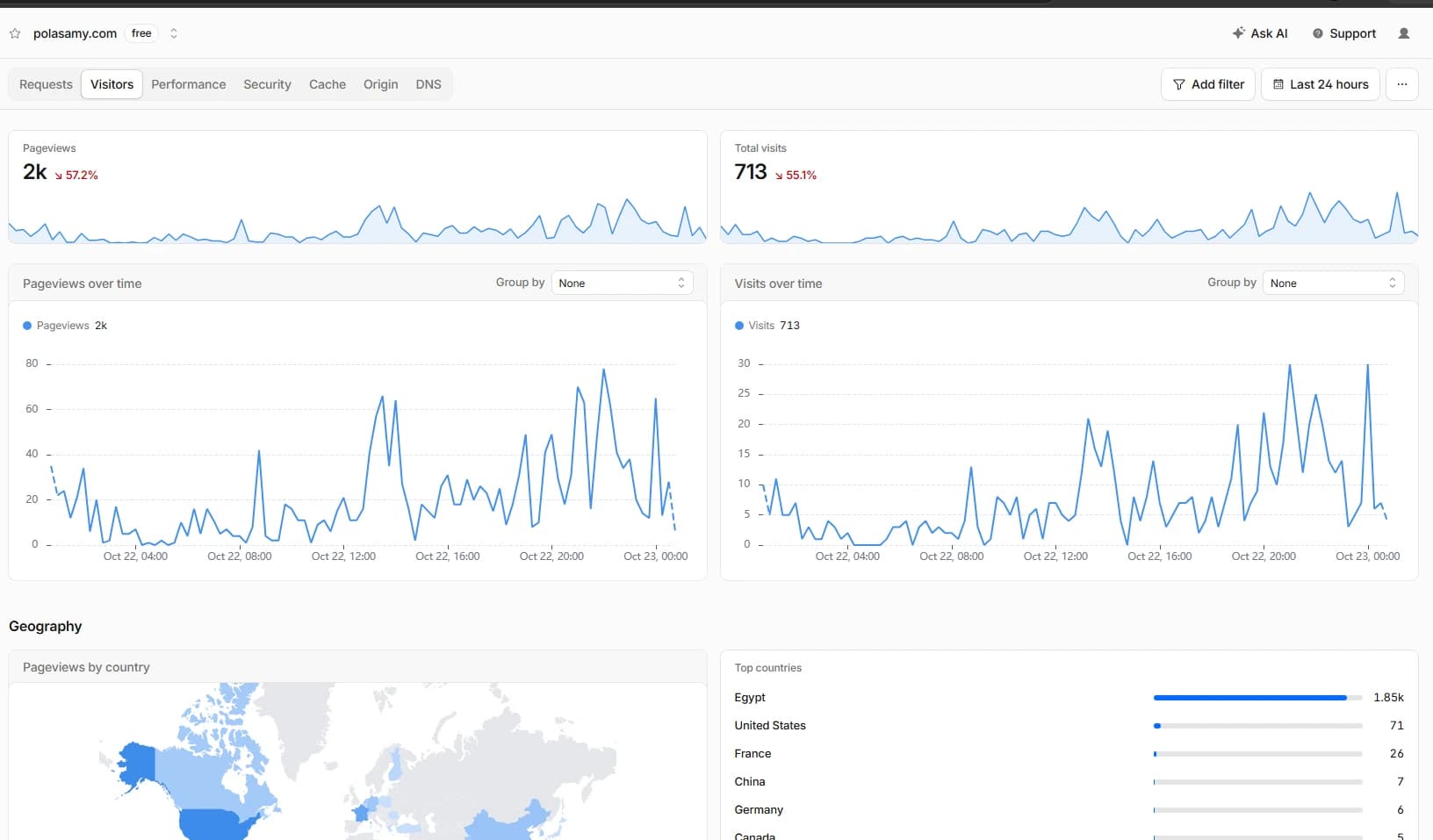Image resolution: width=1433 pixels, height=840 pixels.
Task: Toggle the Pageviews 2k legend dot
Action: [x=27, y=326]
